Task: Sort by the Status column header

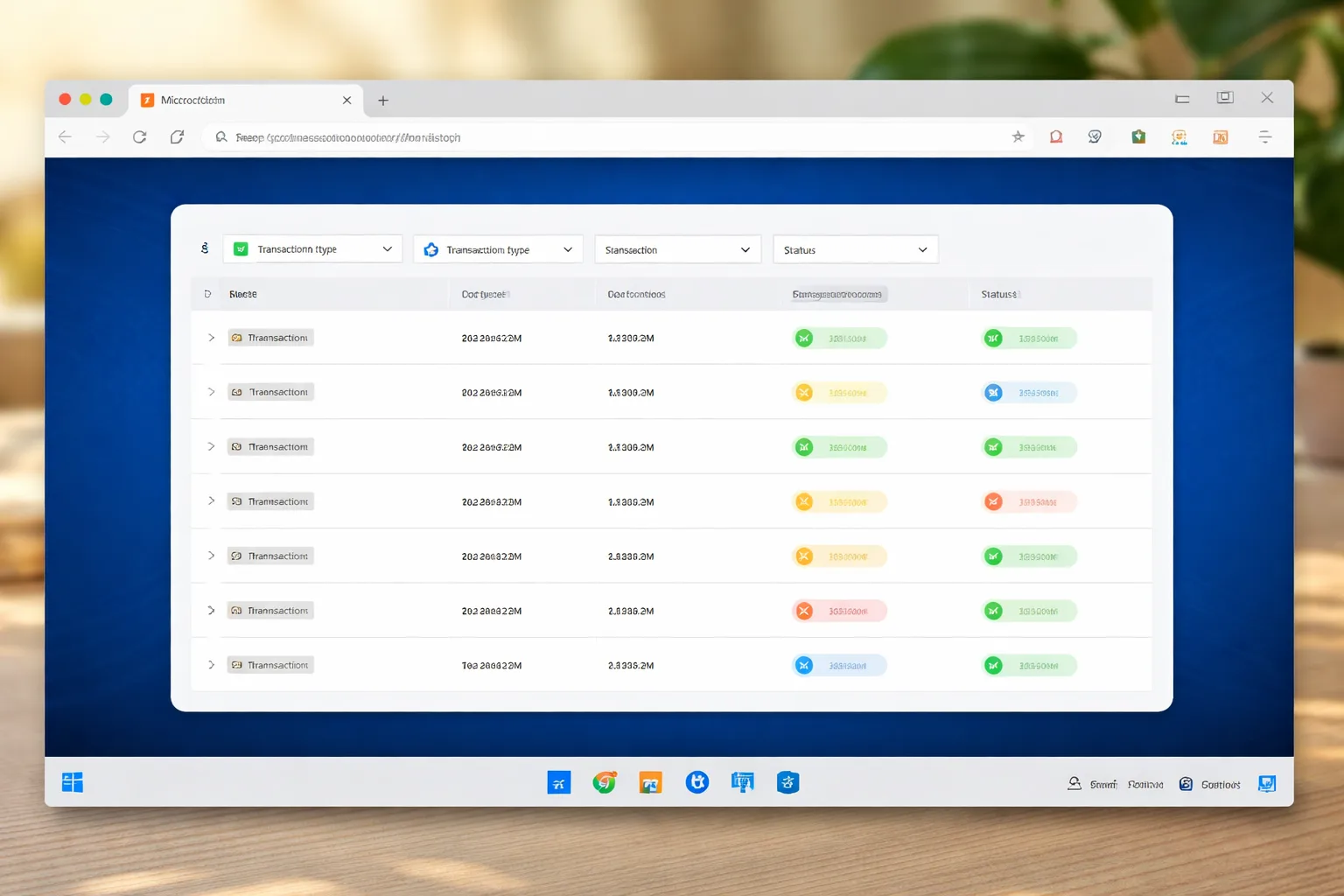Action: coord(998,294)
